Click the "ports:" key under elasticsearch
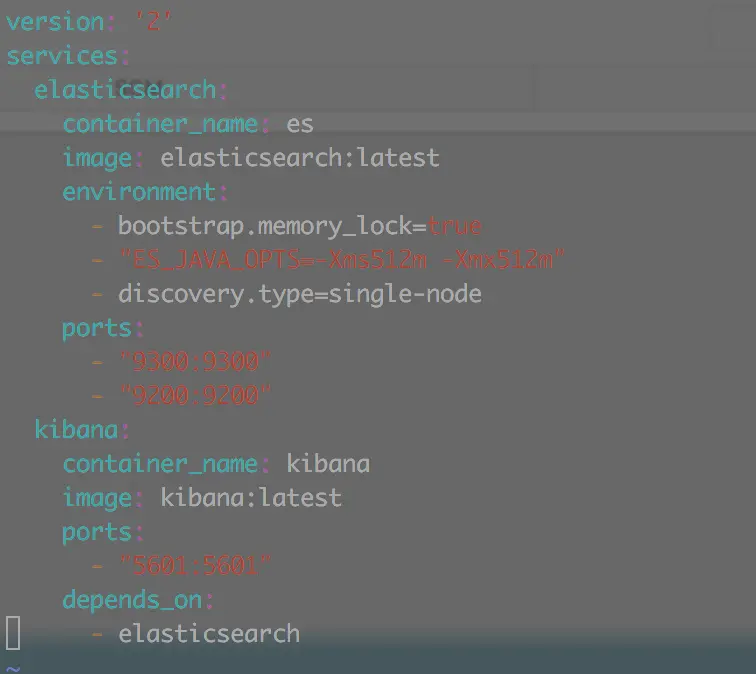The height and width of the screenshot is (674, 756). (x=103, y=329)
